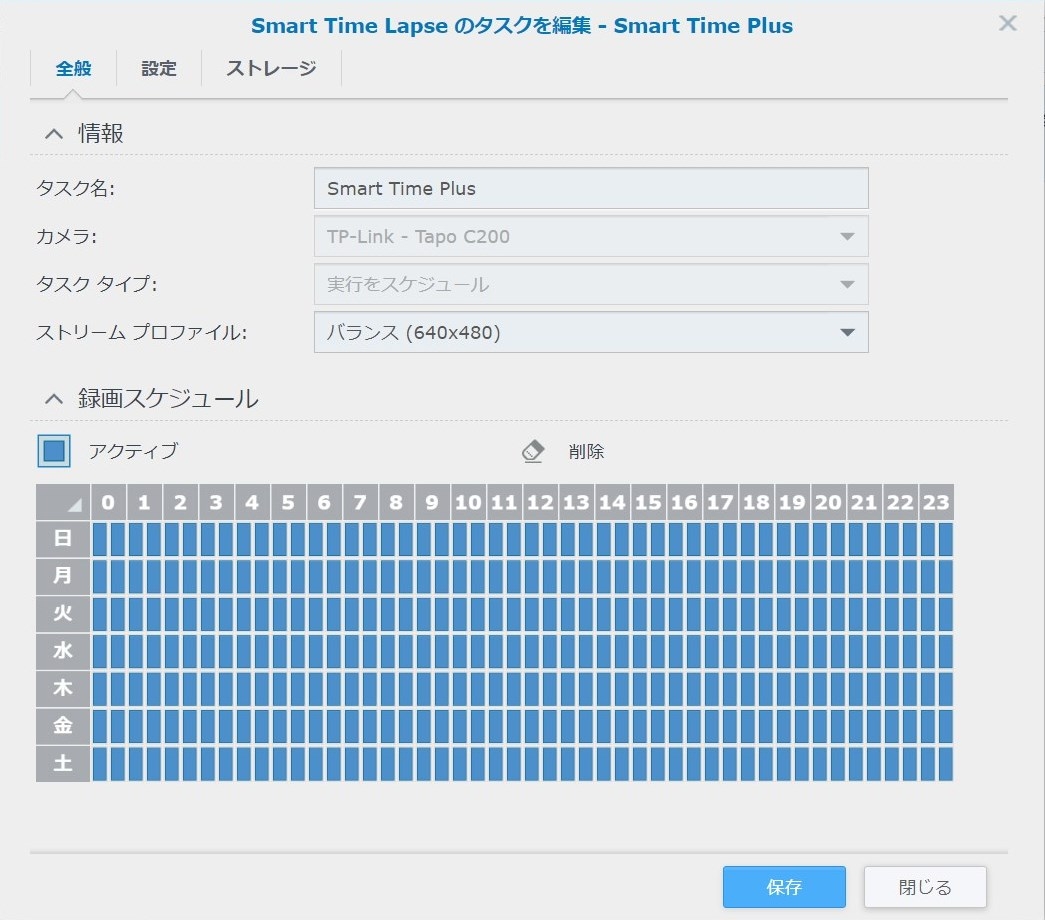Select the 土 row header
This screenshot has width=1045, height=920.
63,764
